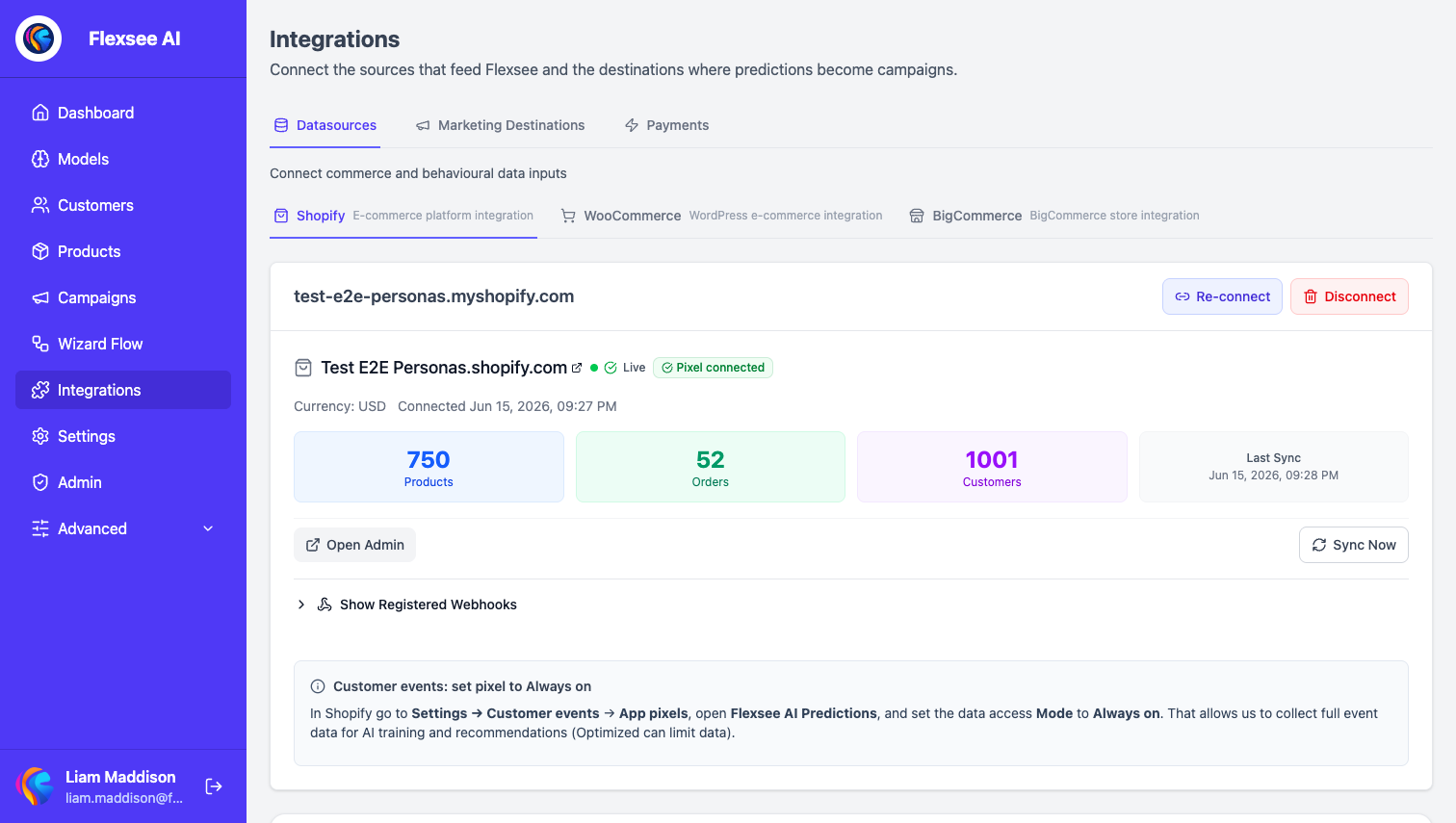1456x823 pixels.
Task: Click the BigCommerce store icon
Action: coord(917,216)
